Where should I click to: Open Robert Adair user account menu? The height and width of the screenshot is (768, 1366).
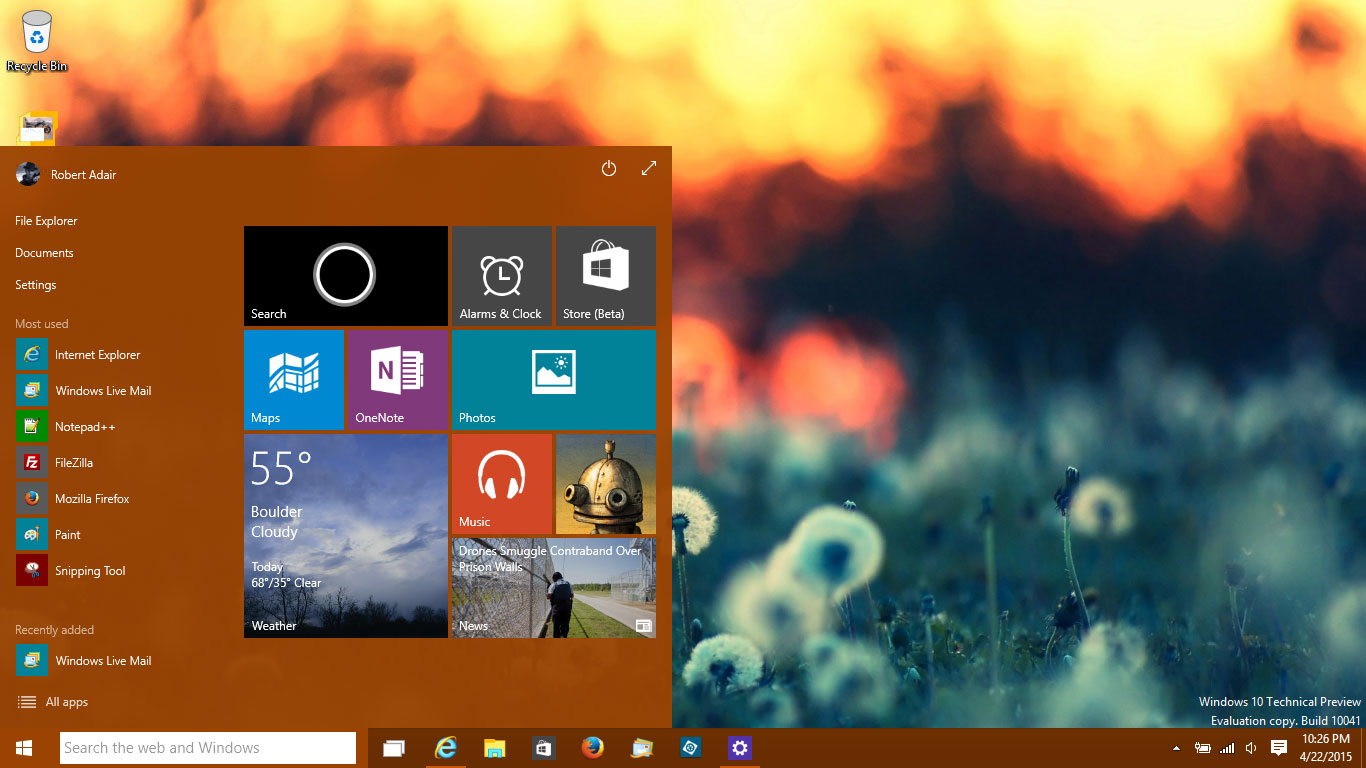(66, 175)
